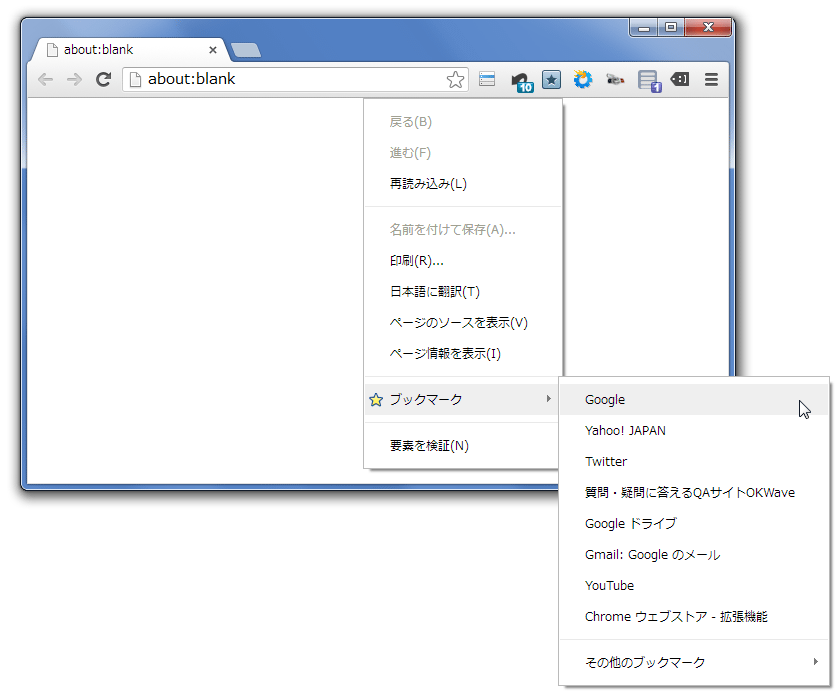Select ページ情報を表示(I)
The width and height of the screenshot is (839, 696).
click(x=463, y=354)
